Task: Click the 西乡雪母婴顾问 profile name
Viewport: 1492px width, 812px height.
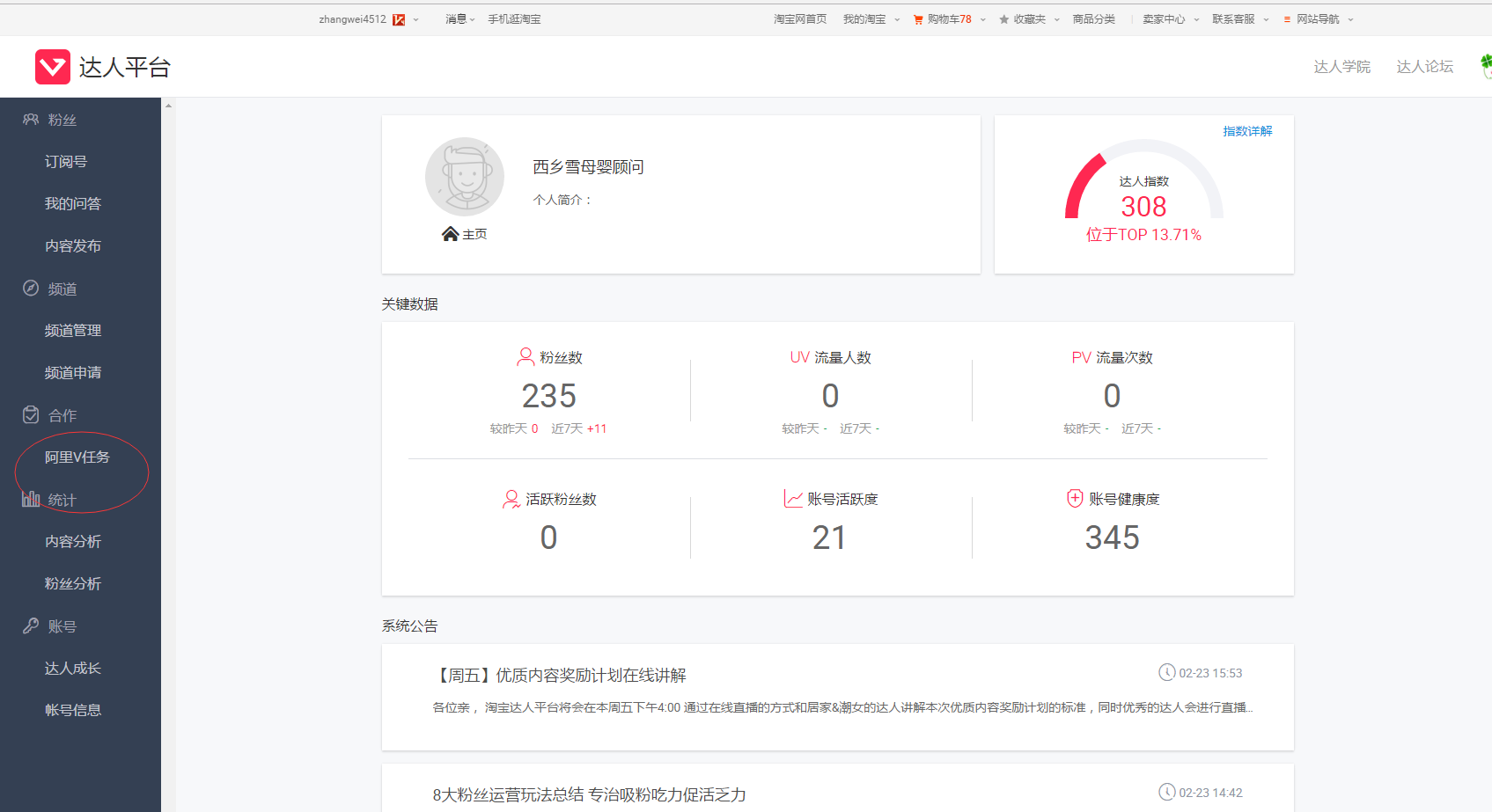Action: [588, 167]
